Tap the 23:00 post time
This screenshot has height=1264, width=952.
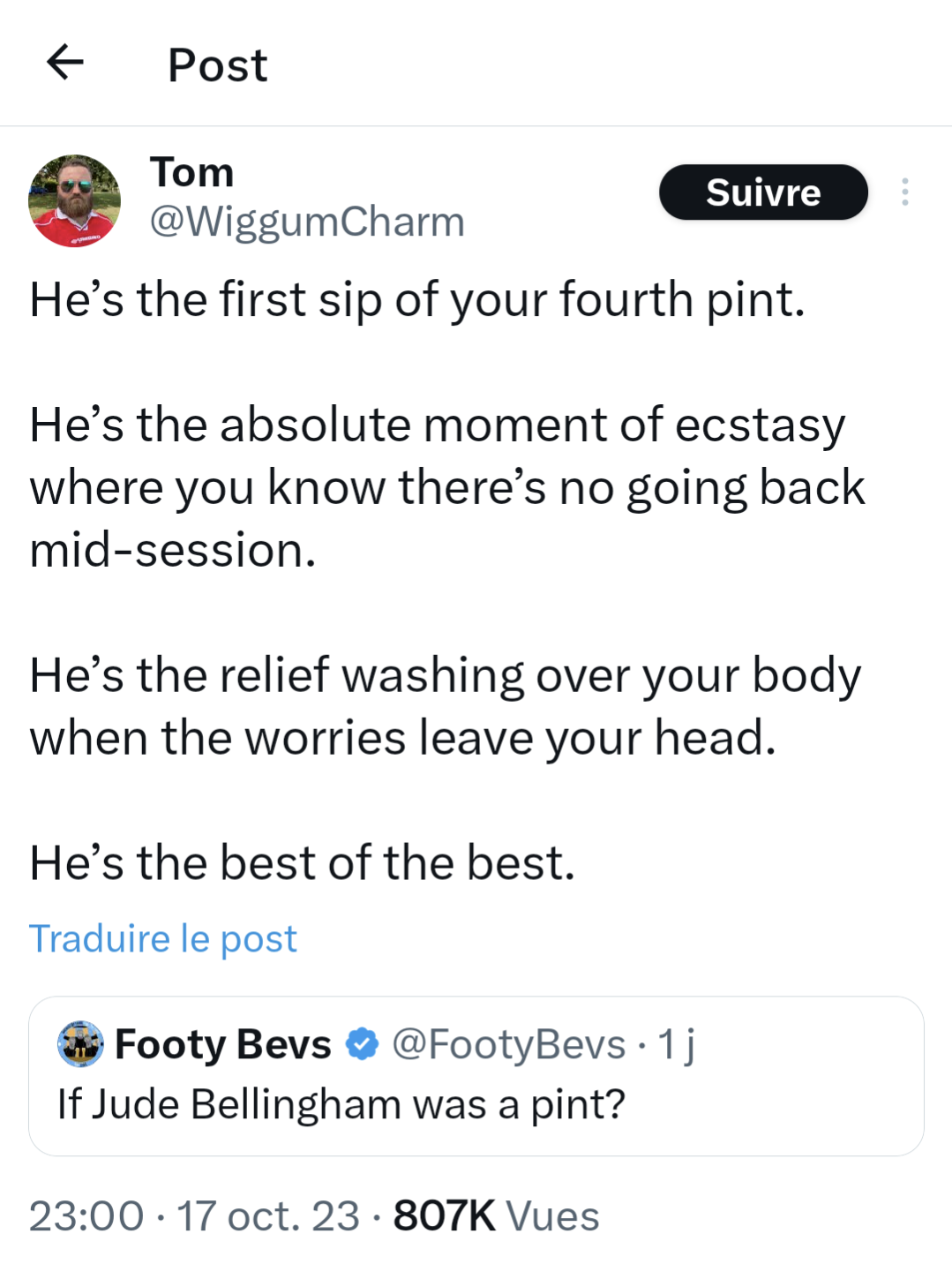pyautogui.click(x=86, y=1216)
